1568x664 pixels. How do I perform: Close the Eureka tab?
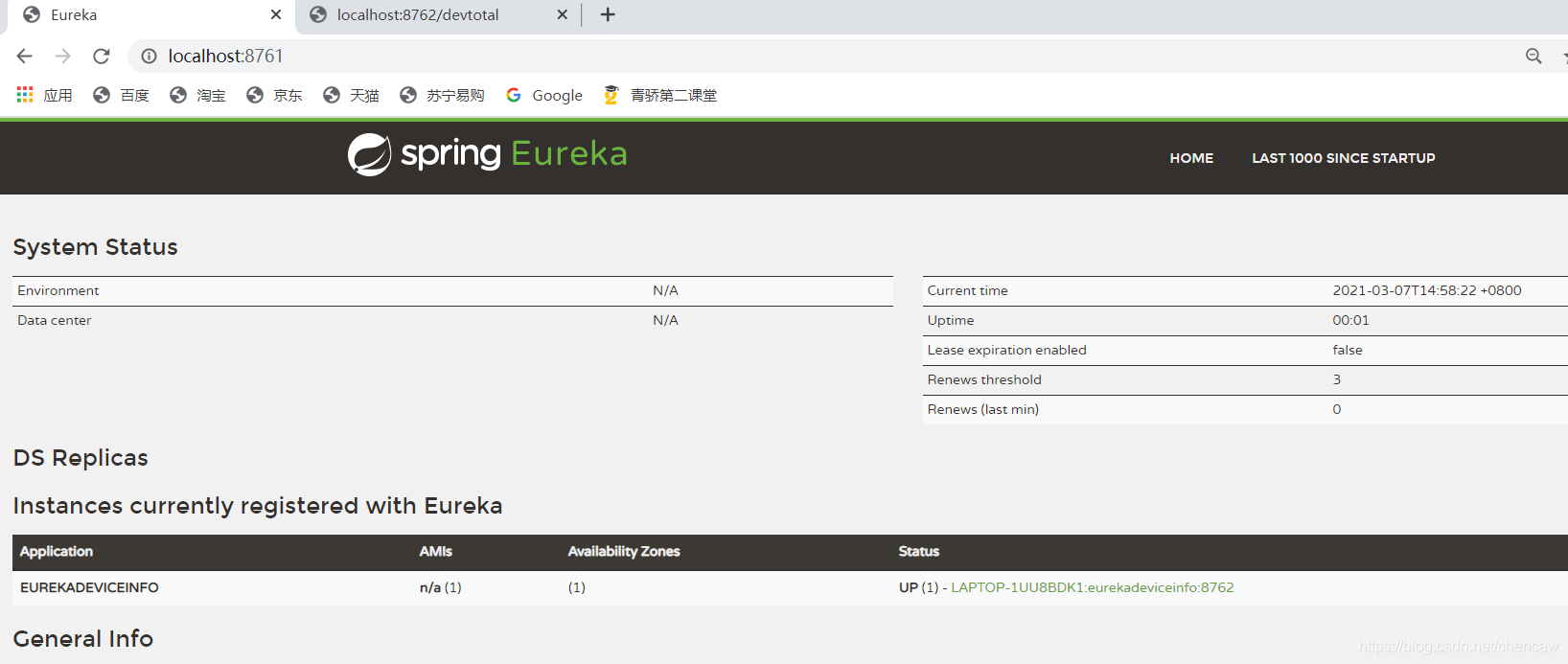(276, 14)
